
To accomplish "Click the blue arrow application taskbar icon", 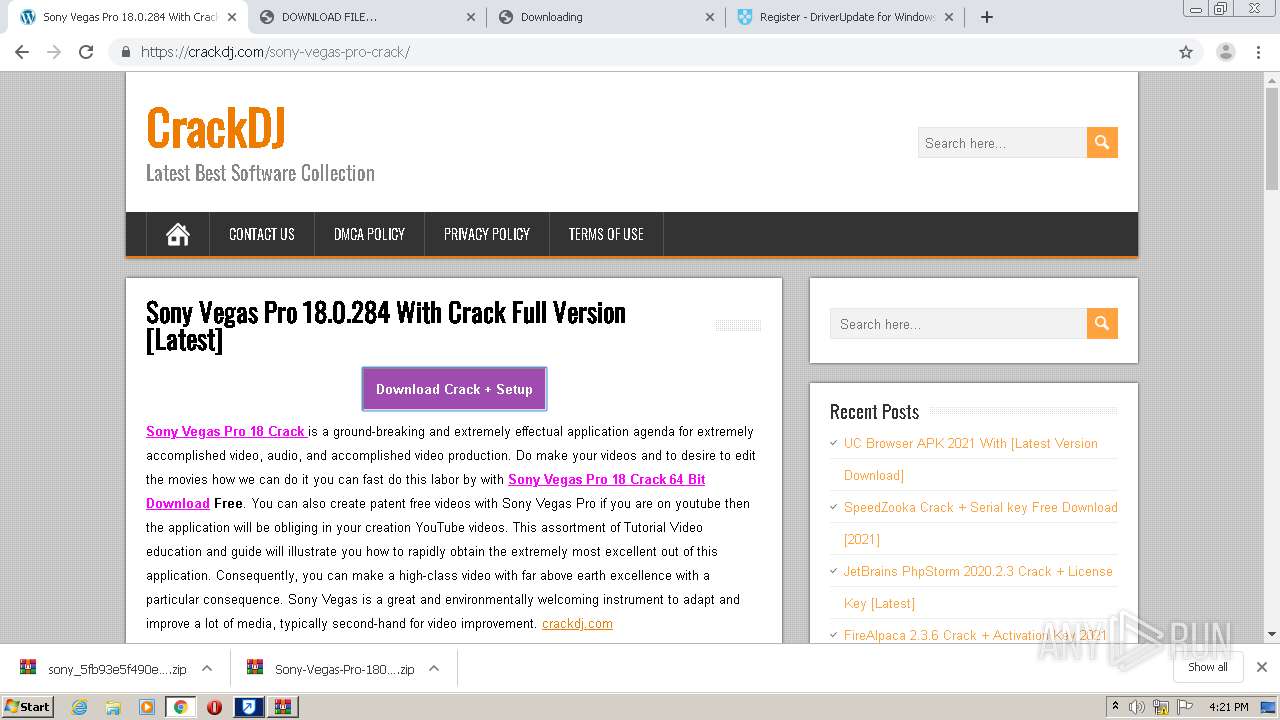I will click(x=248, y=707).
